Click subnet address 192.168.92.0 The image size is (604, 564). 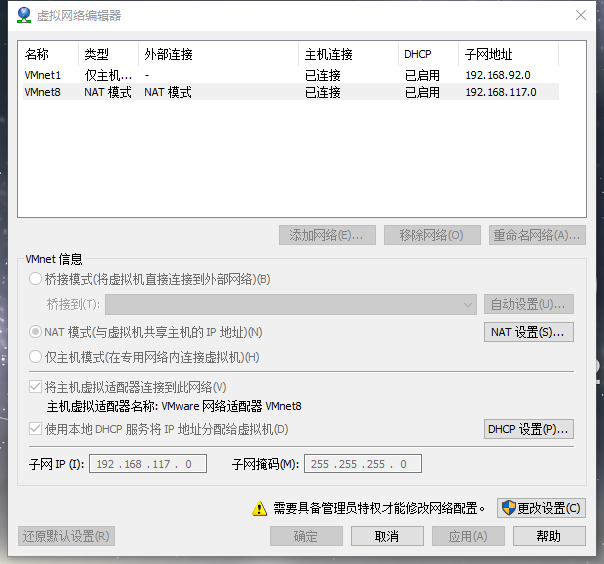[498, 75]
